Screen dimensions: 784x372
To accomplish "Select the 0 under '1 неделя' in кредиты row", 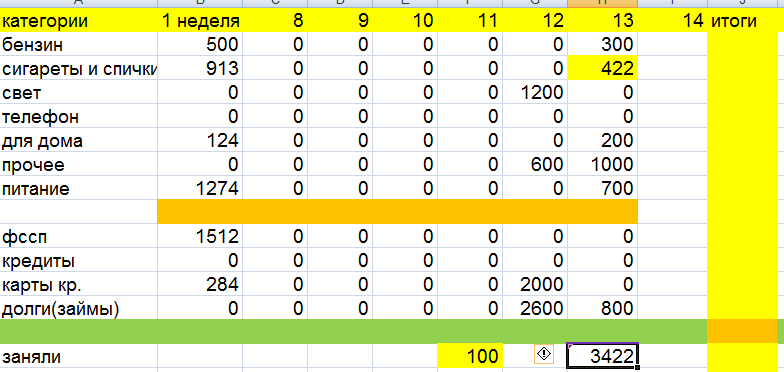I will 200,260.
